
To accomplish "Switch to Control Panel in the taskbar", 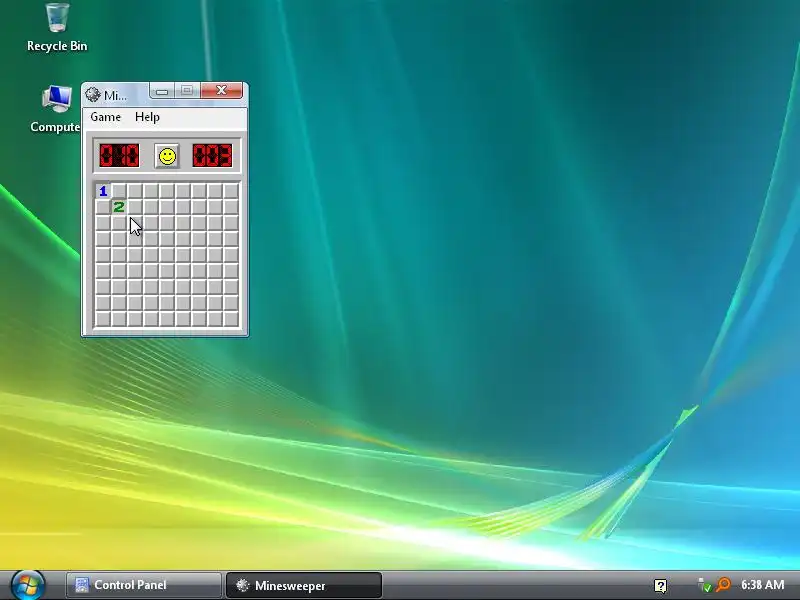I will point(143,585).
